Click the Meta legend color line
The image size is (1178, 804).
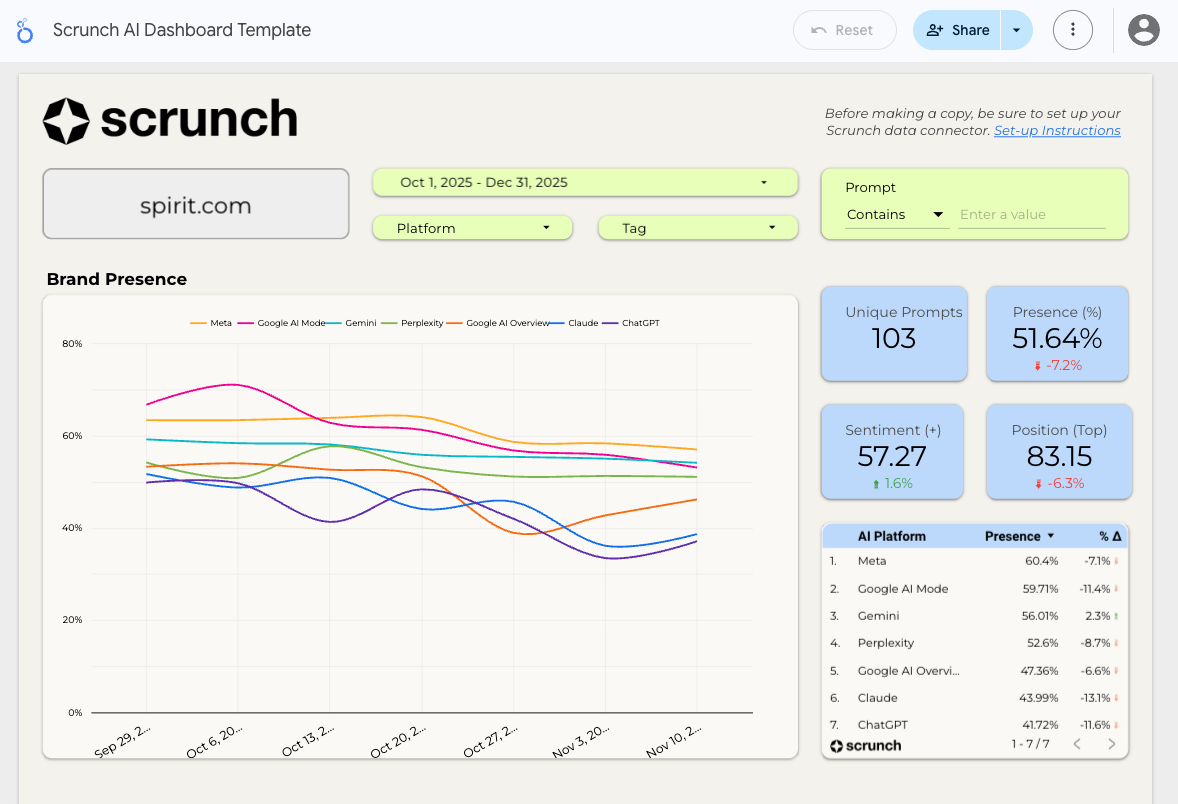[x=198, y=323]
